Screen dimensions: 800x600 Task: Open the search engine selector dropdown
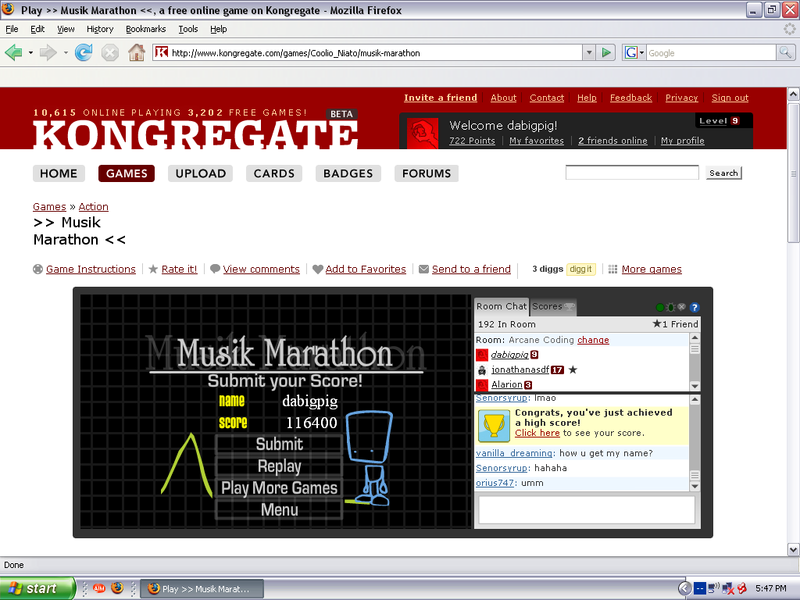(x=641, y=52)
